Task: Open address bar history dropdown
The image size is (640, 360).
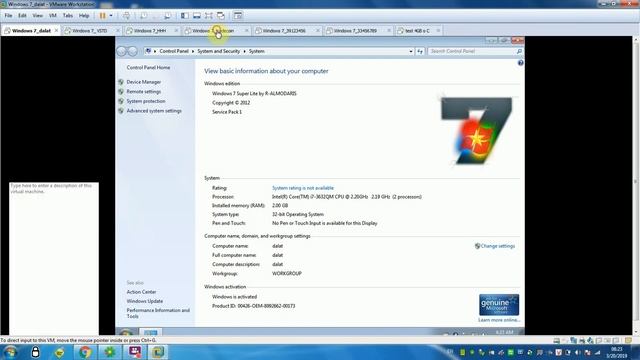Action: (x=411, y=51)
